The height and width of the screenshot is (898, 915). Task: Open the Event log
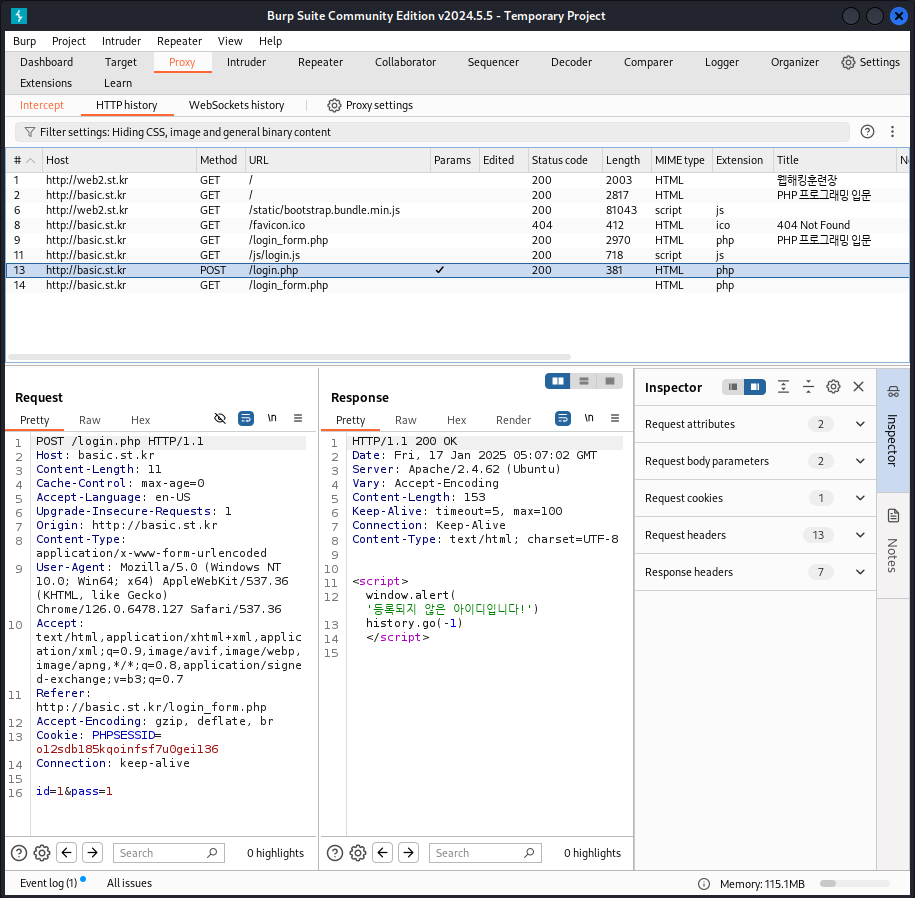point(52,883)
